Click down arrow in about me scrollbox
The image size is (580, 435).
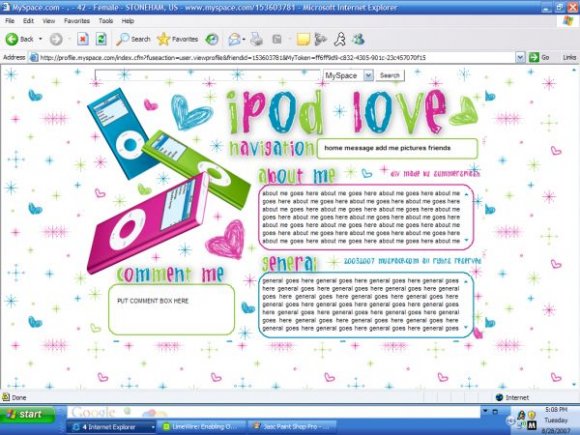tap(466, 240)
